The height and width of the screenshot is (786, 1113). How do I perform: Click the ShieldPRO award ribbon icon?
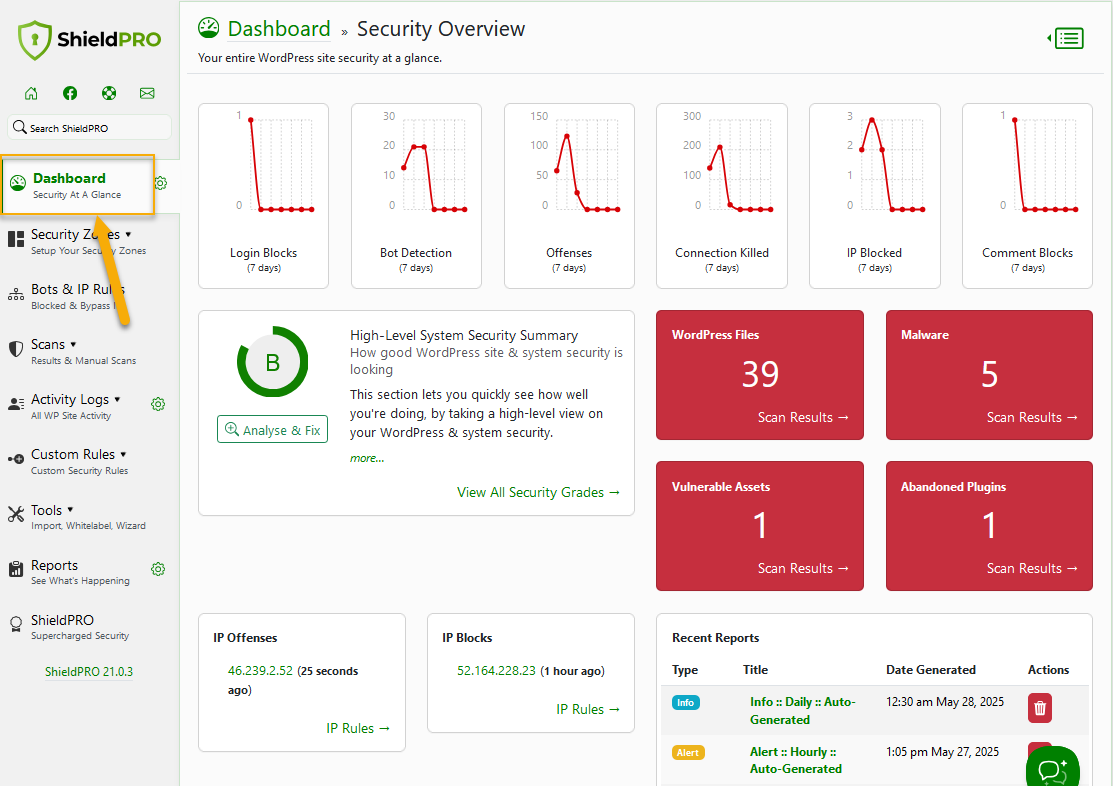(x=16, y=624)
